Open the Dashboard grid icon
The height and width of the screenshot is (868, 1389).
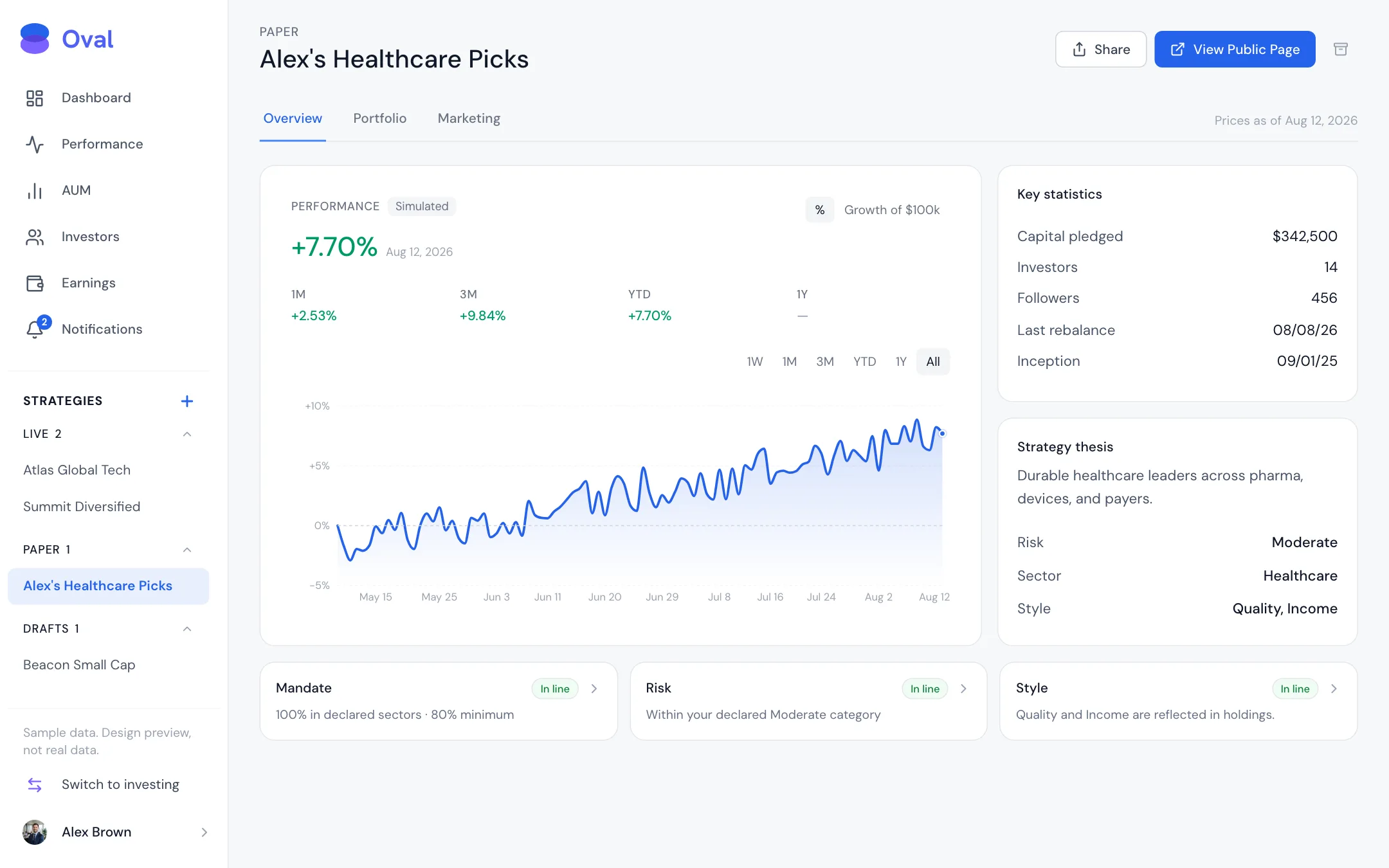35,98
